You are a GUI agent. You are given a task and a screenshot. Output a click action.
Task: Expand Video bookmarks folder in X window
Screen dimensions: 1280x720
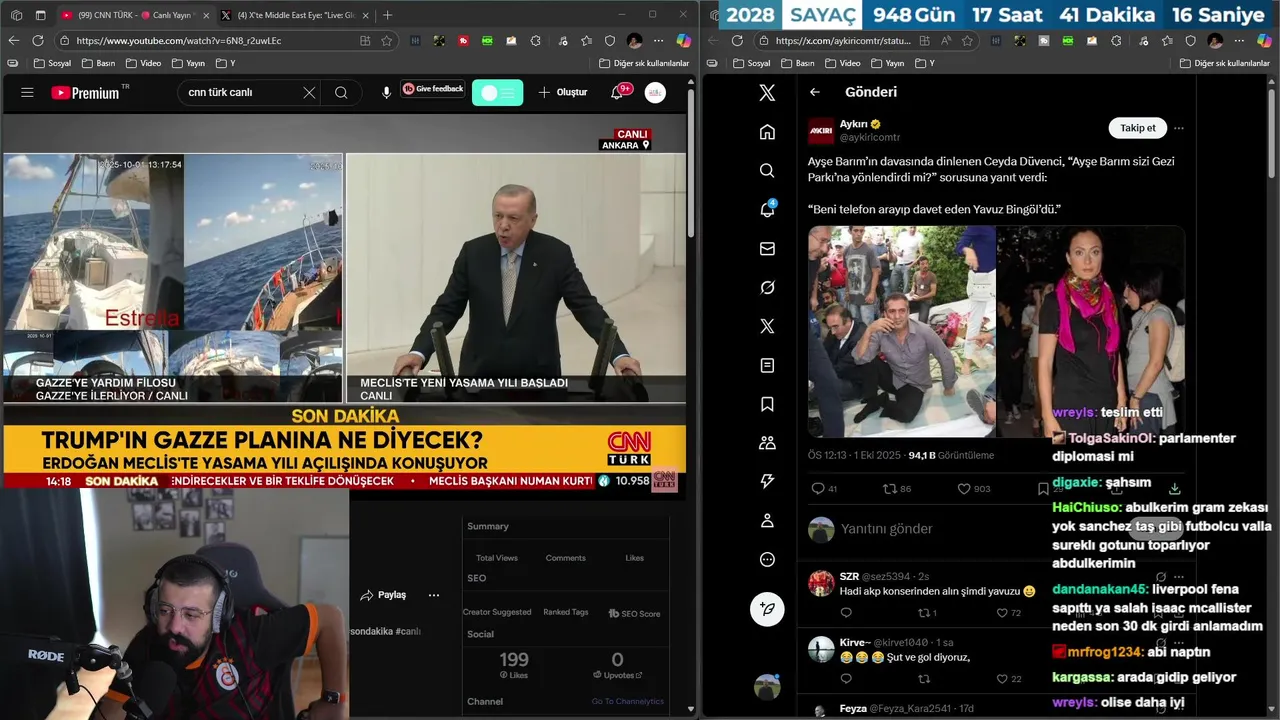coord(842,63)
